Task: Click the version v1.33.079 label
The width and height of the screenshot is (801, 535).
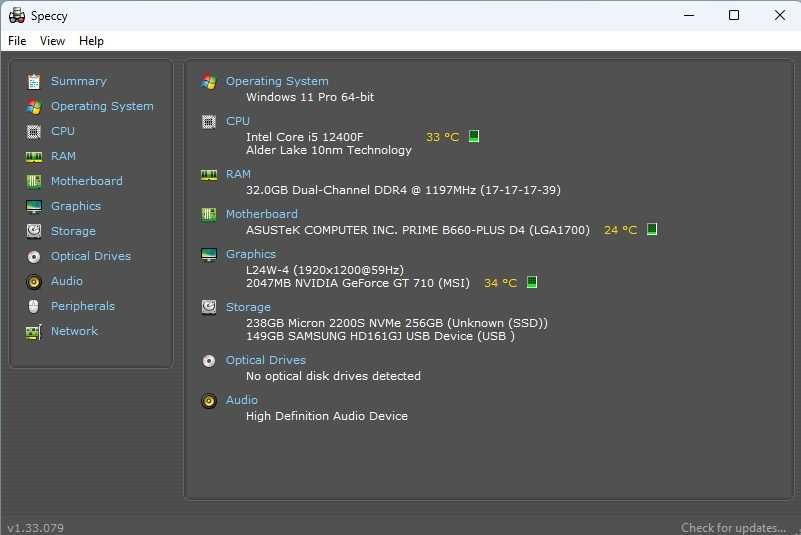Action: (x=35, y=528)
